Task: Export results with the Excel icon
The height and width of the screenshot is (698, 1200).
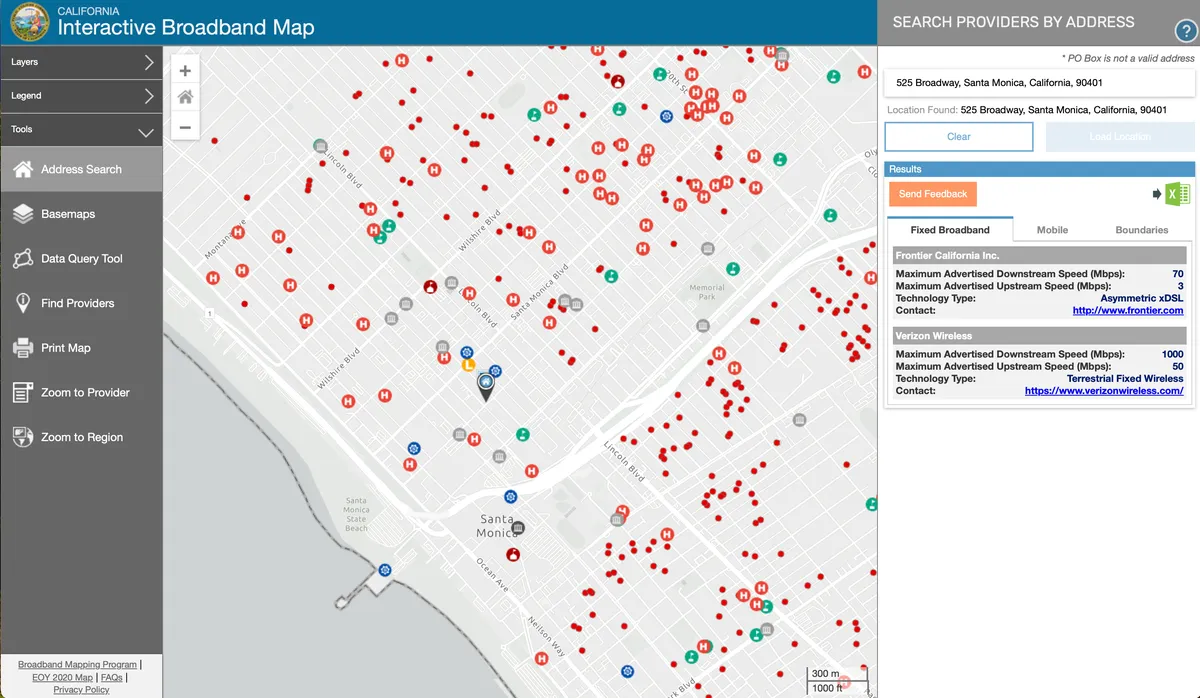Action: pos(1171,194)
